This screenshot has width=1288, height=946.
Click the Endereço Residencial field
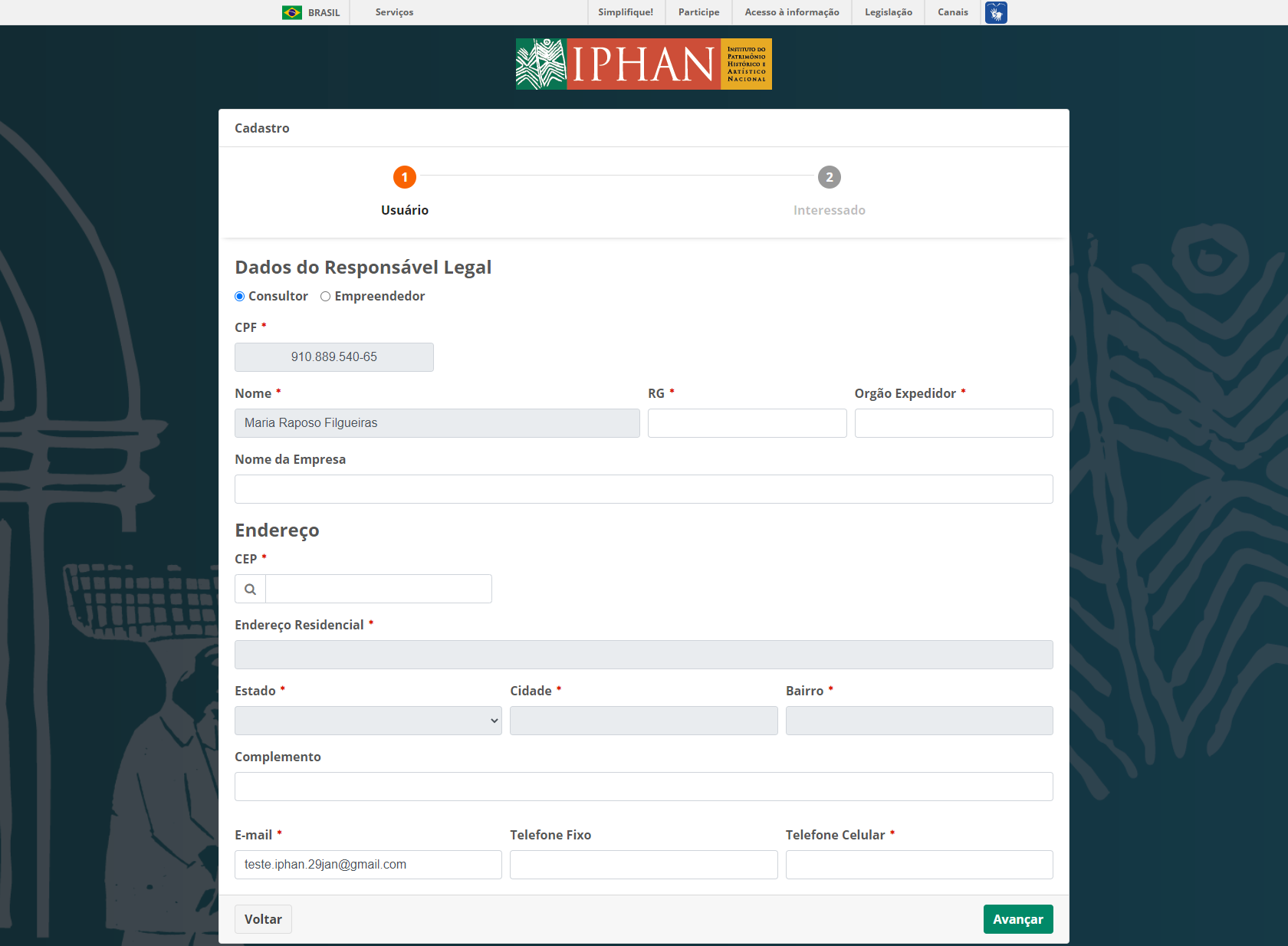point(644,655)
